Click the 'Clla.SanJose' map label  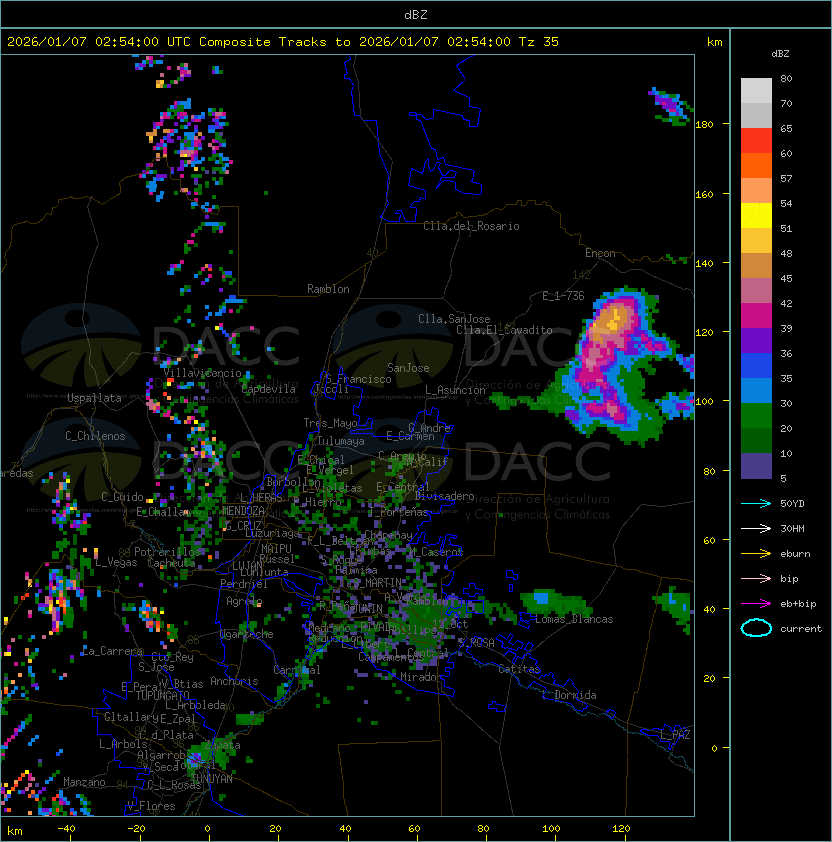(x=454, y=319)
